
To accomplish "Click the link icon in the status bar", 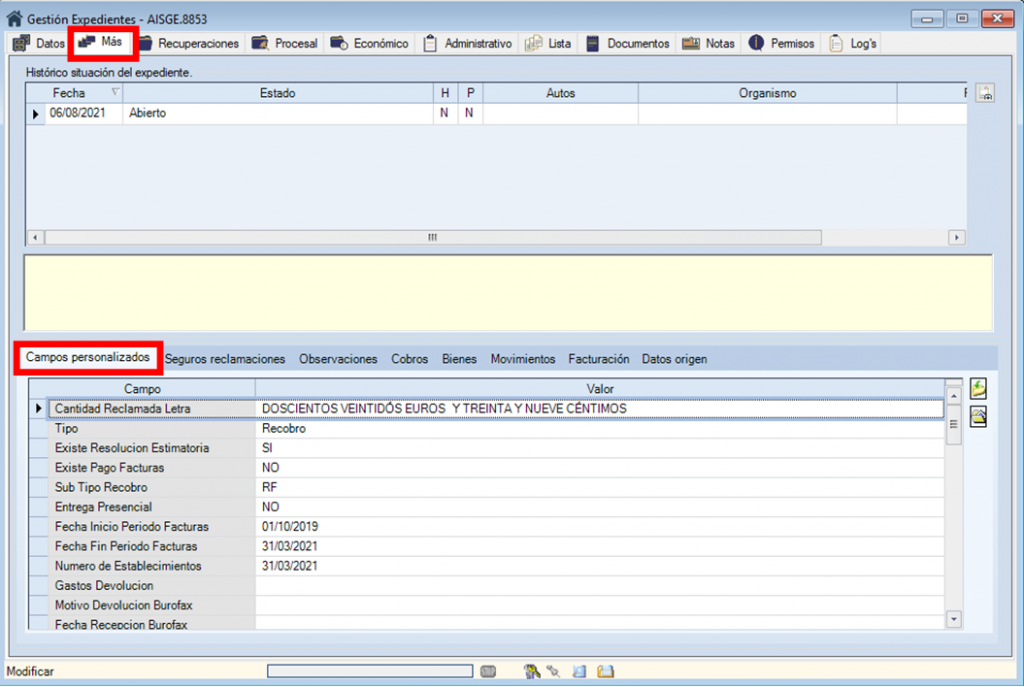I will click(553, 672).
